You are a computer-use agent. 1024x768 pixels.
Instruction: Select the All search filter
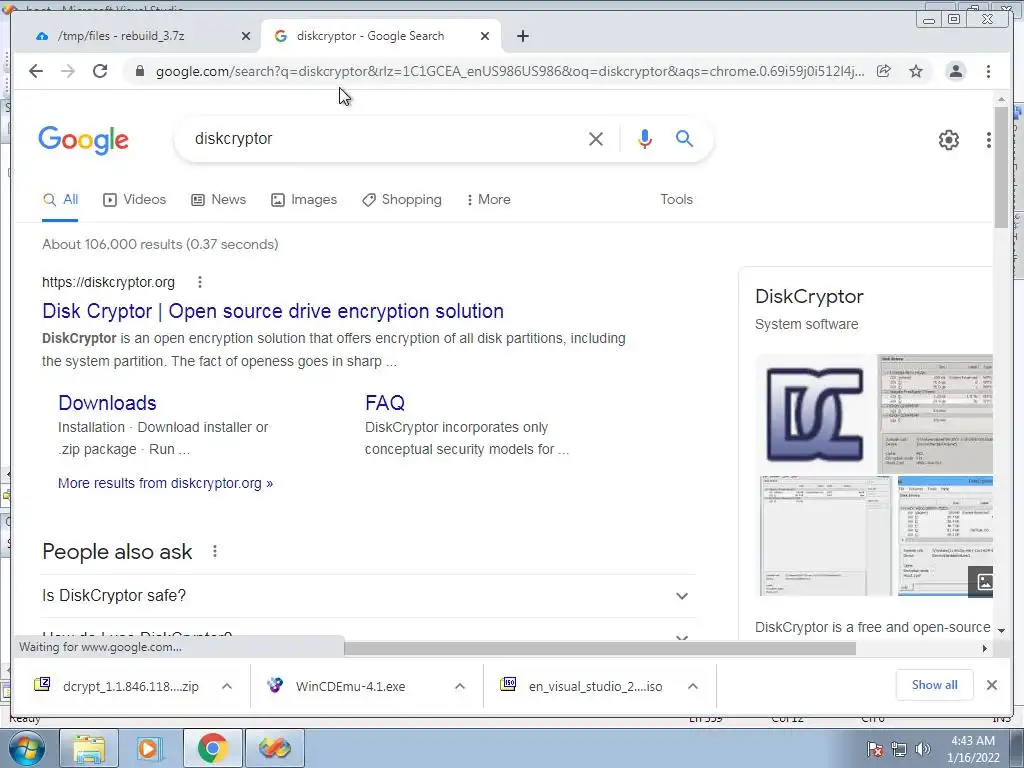[60, 200]
